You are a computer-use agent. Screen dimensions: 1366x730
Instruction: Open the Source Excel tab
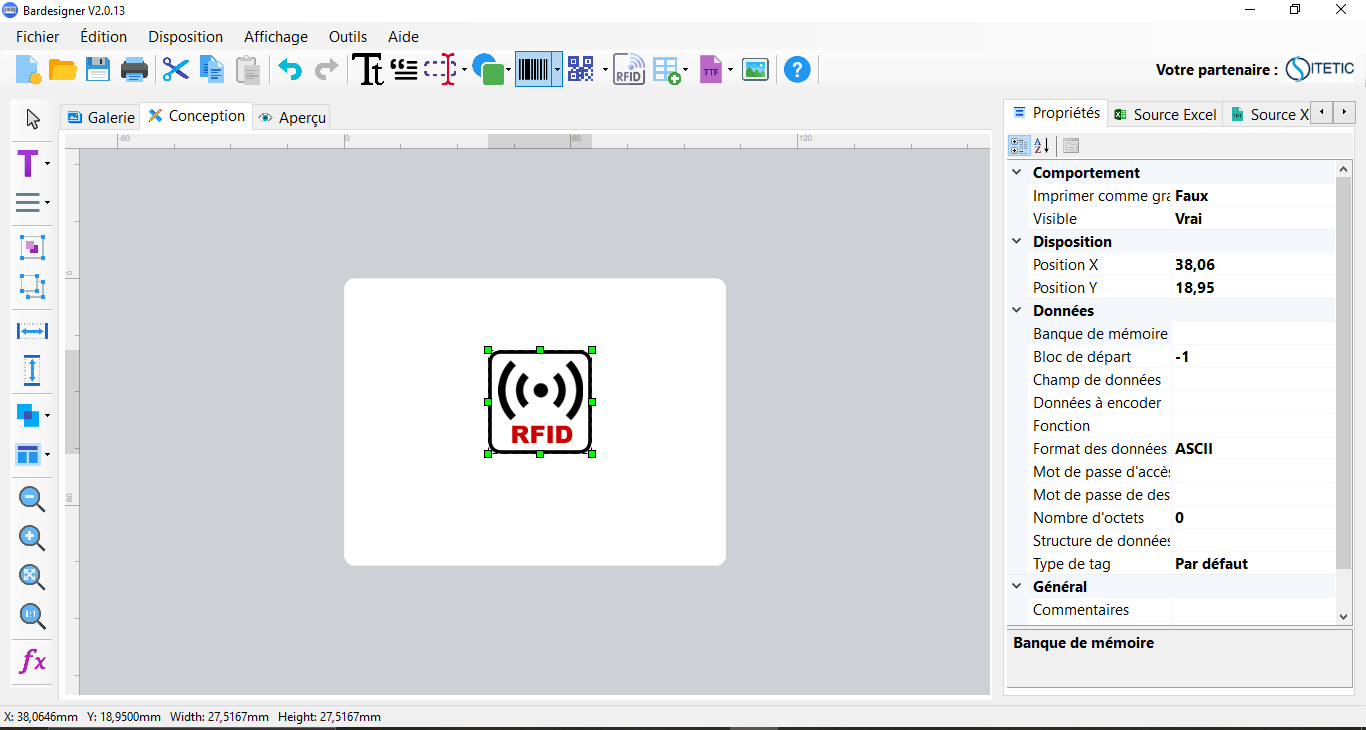(x=1165, y=115)
